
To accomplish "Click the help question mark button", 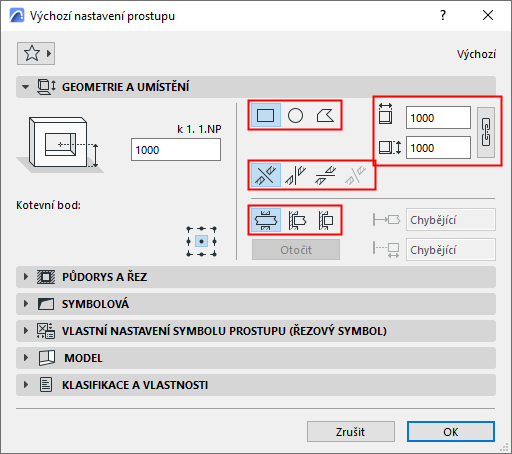I will coord(443,15).
